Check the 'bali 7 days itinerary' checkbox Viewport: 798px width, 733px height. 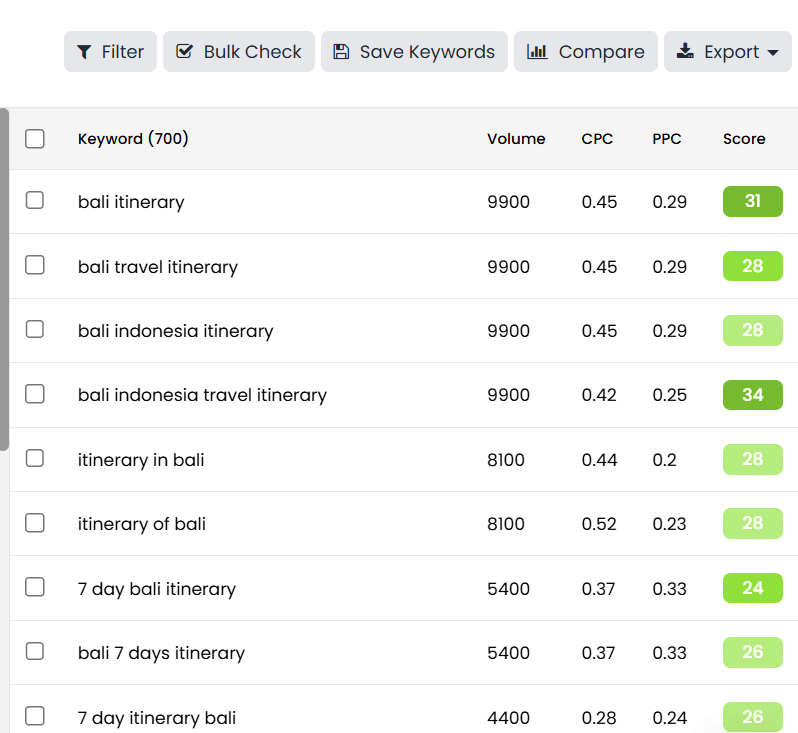[35, 652]
